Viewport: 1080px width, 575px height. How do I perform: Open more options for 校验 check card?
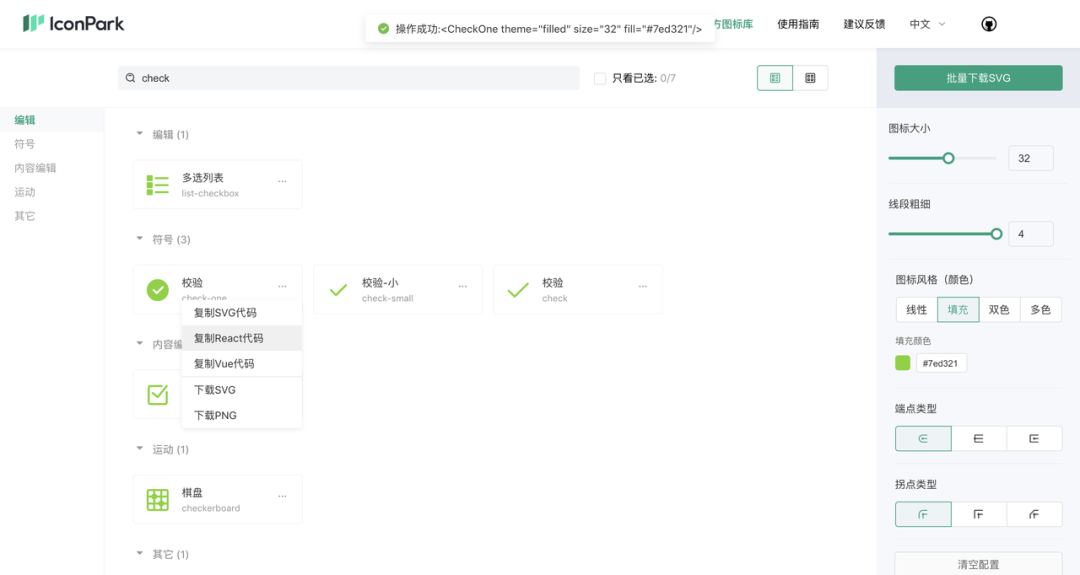tap(643, 286)
